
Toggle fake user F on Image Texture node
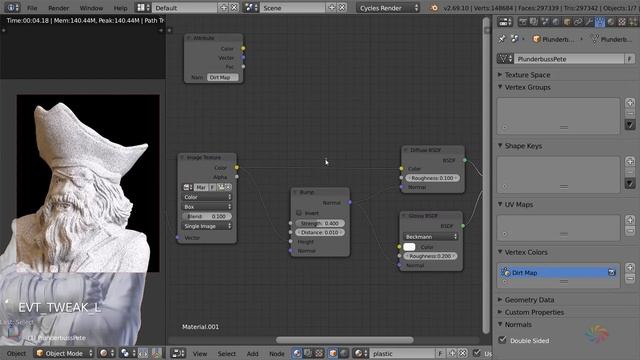[x=212, y=187]
